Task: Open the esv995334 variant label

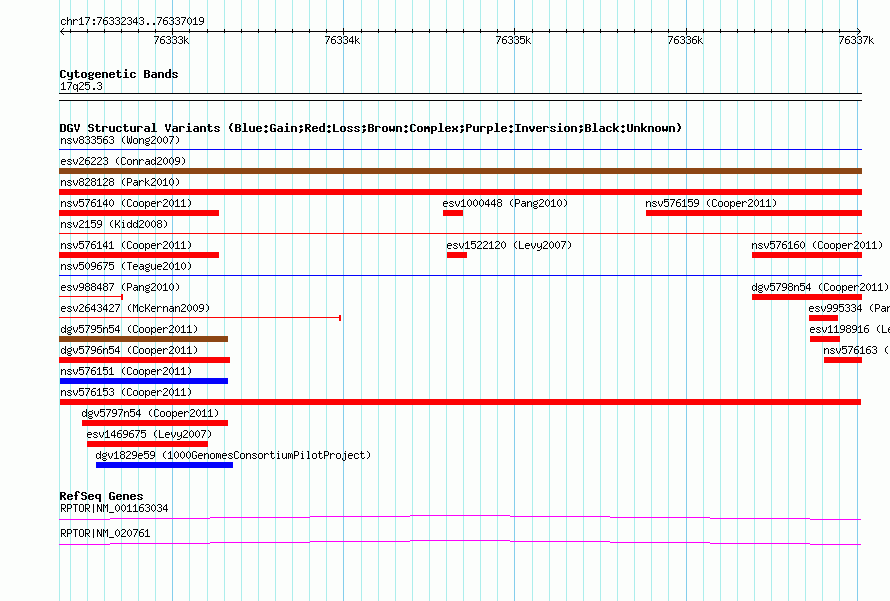Action: pos(849,308)
